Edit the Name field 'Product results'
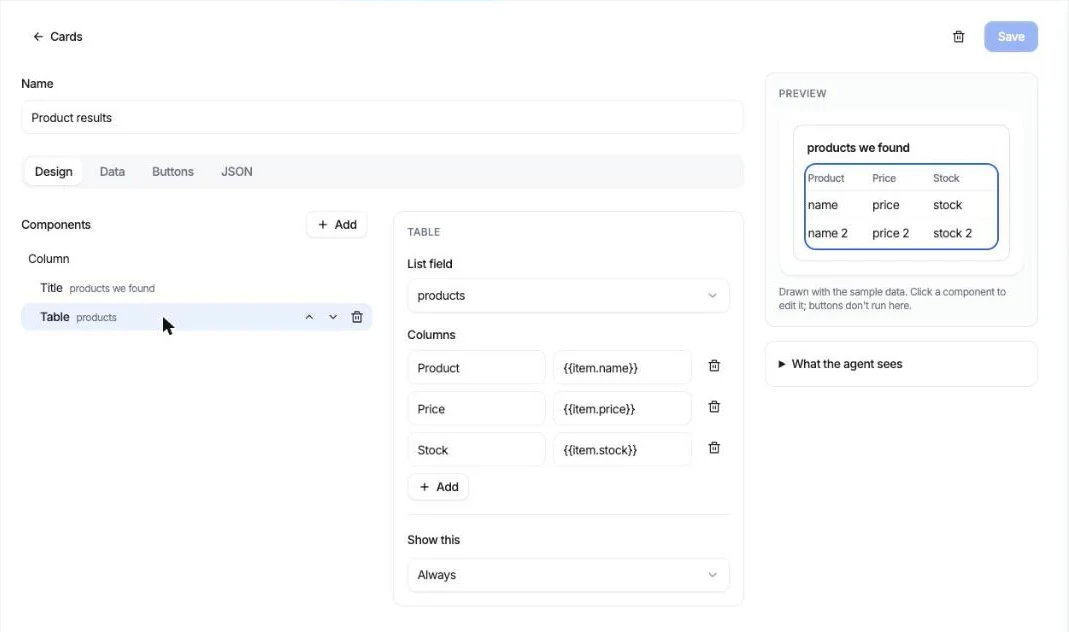 pos(382,117)
